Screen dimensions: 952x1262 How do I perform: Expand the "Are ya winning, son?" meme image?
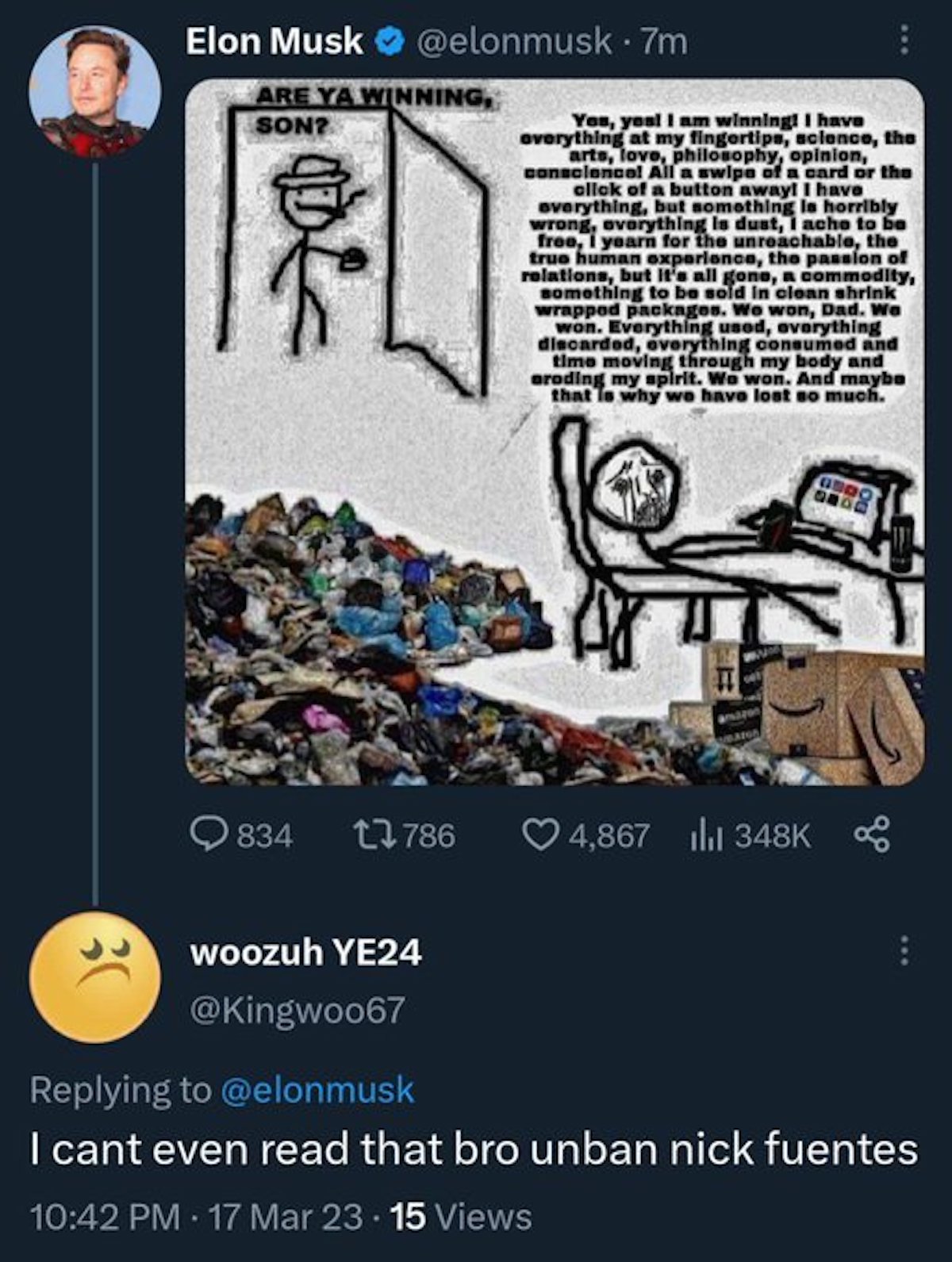click(x=555, y=432)
